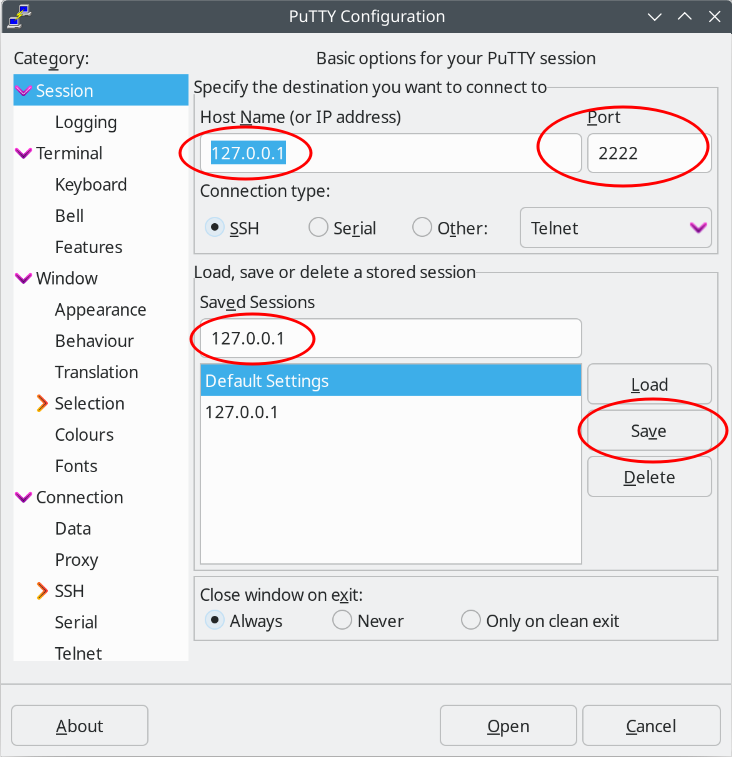732x757 pixels.
Task: Click the Host Name input field
Action: (390, 153)
